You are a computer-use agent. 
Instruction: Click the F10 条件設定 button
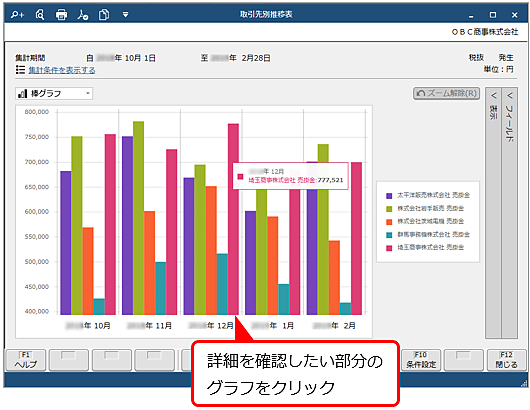click(421, 360)
